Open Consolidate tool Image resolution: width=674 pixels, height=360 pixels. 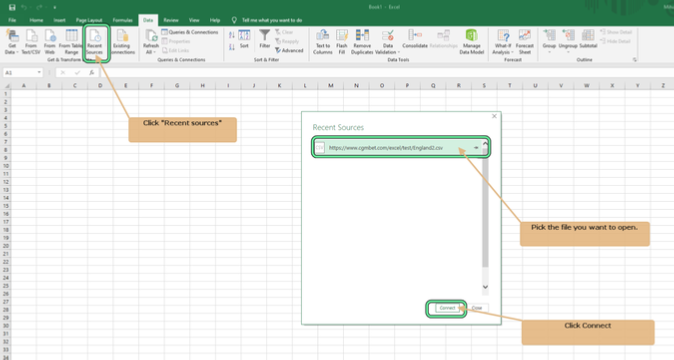click(x=415, y=39)
